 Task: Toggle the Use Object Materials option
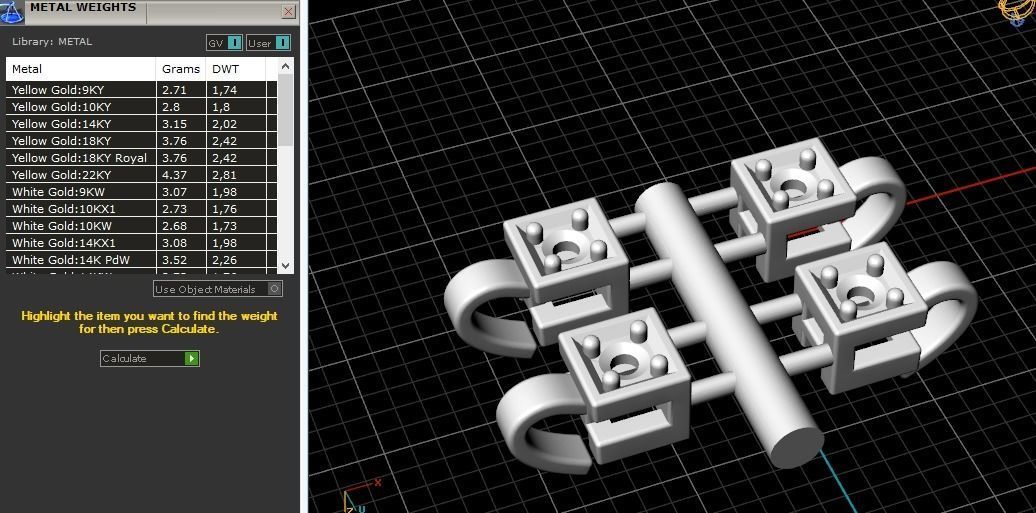click(218, 289)
